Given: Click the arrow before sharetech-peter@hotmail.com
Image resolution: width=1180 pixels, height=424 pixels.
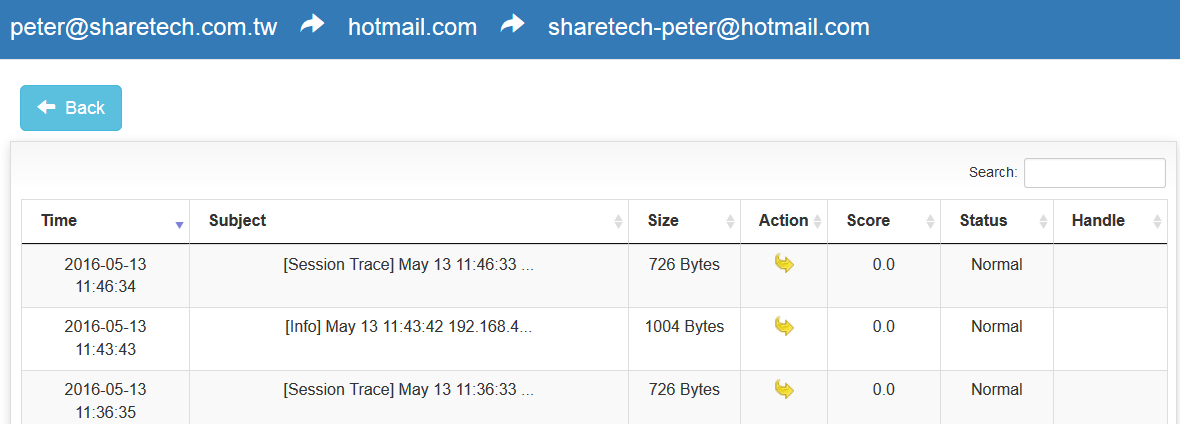Looking at the screenshot, I should click(513, 26).
